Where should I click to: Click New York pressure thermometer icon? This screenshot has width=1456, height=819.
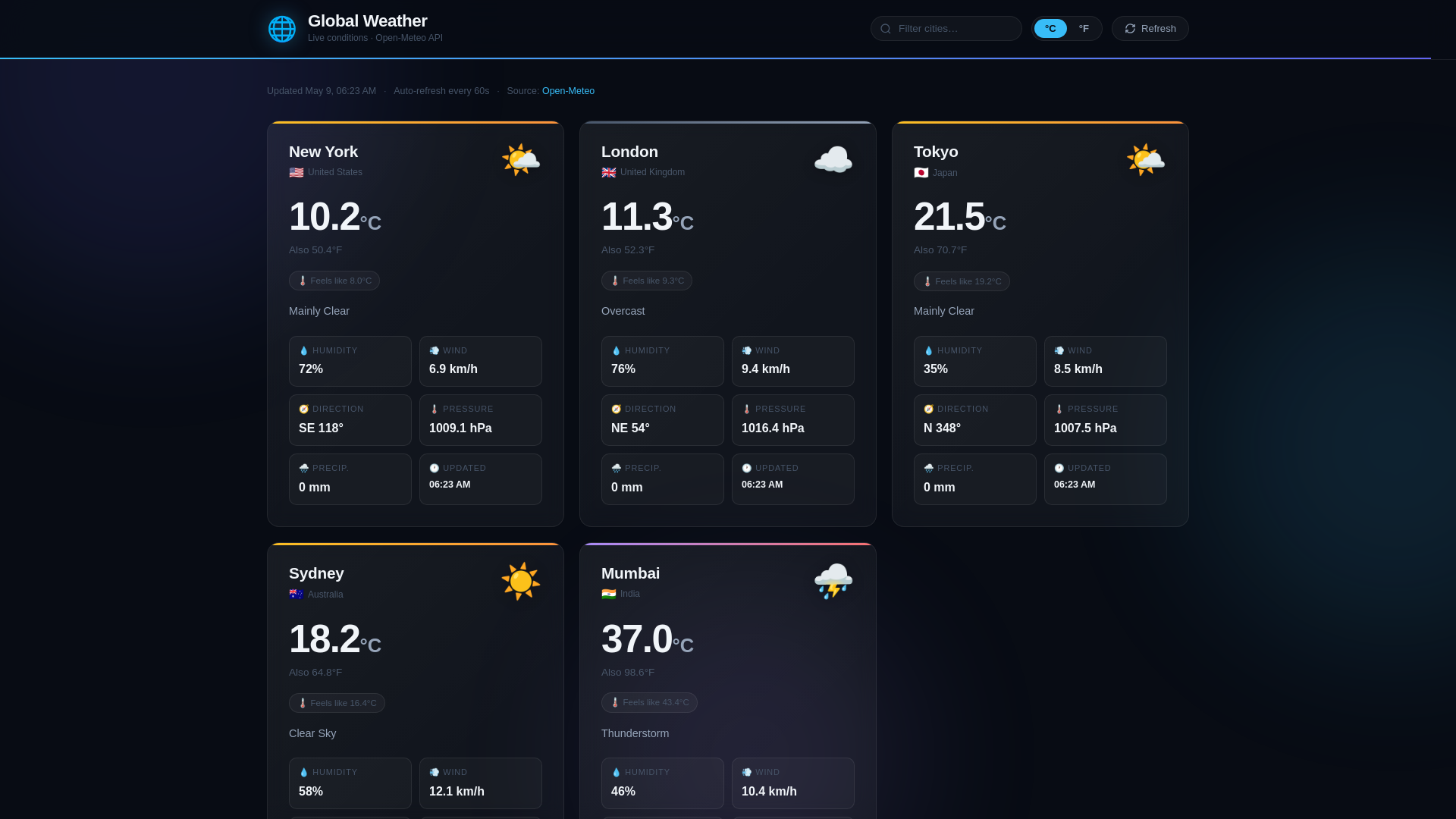click(x=435, y=409)
